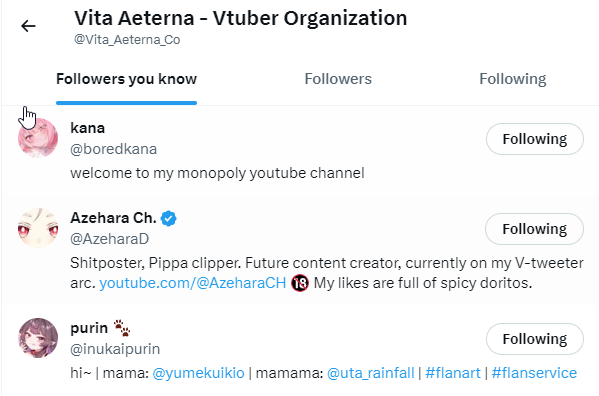
Task: Open Azehara Ch. profile avatar
Action: coord(38,228)
